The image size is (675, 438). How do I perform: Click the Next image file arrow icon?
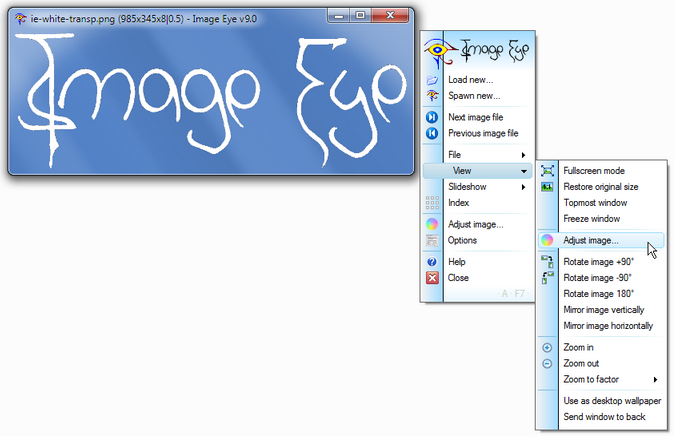[432, 117]
